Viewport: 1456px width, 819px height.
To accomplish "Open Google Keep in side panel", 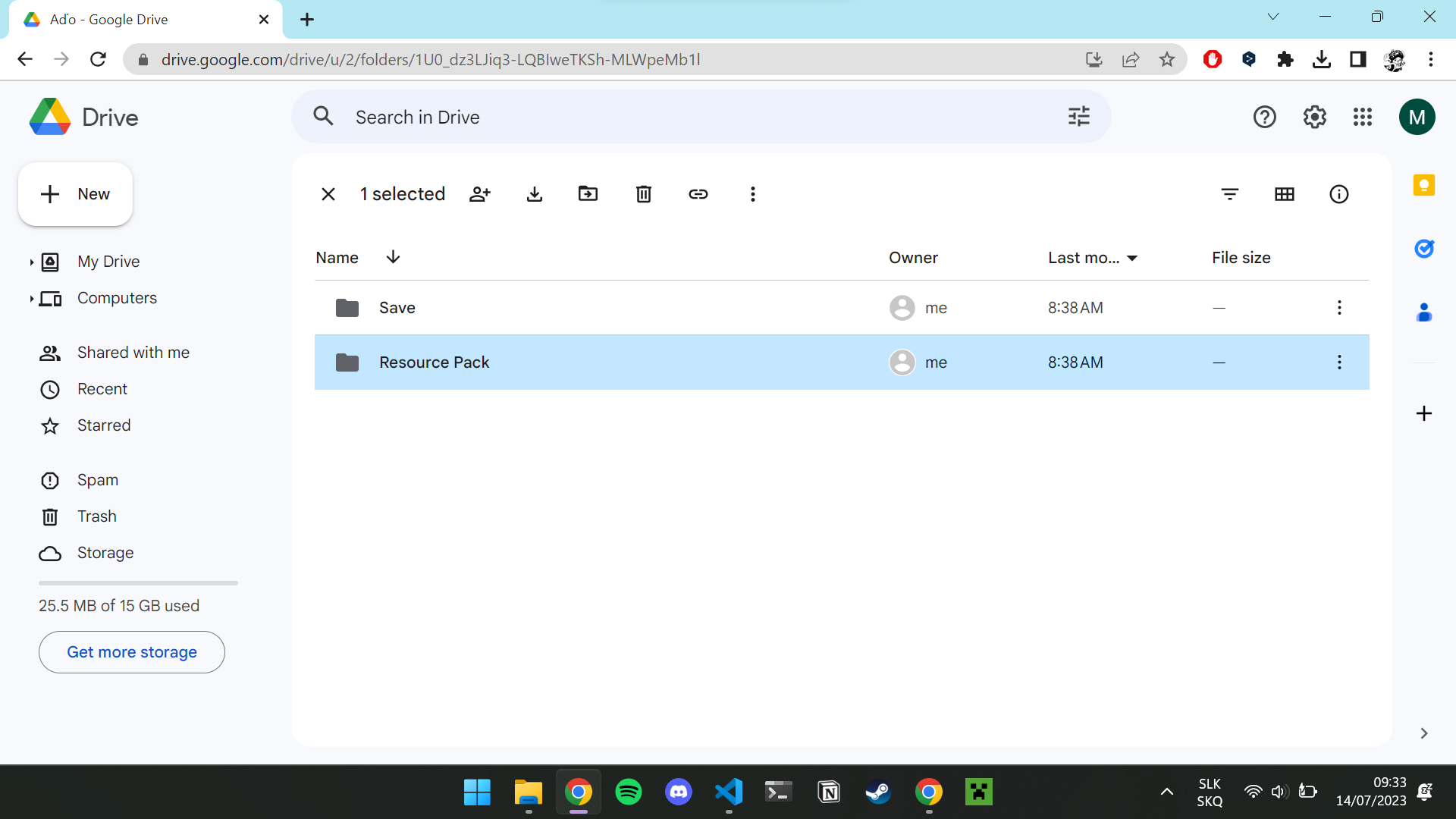I will [1424, 185].
